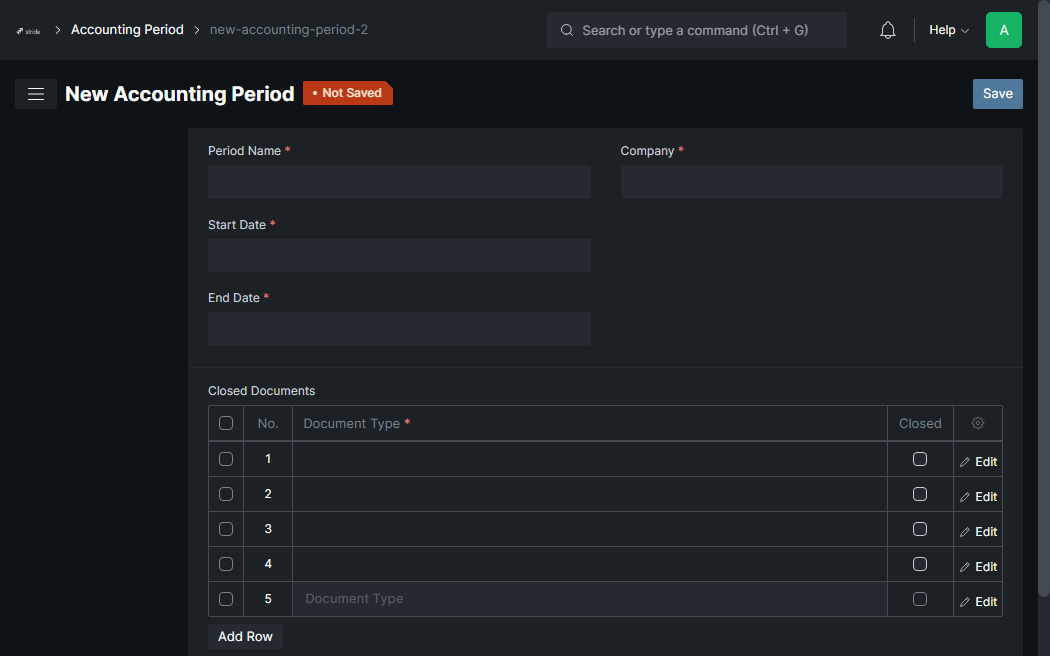
Task: Open the notifications bell
Action: tap(887, 30)
